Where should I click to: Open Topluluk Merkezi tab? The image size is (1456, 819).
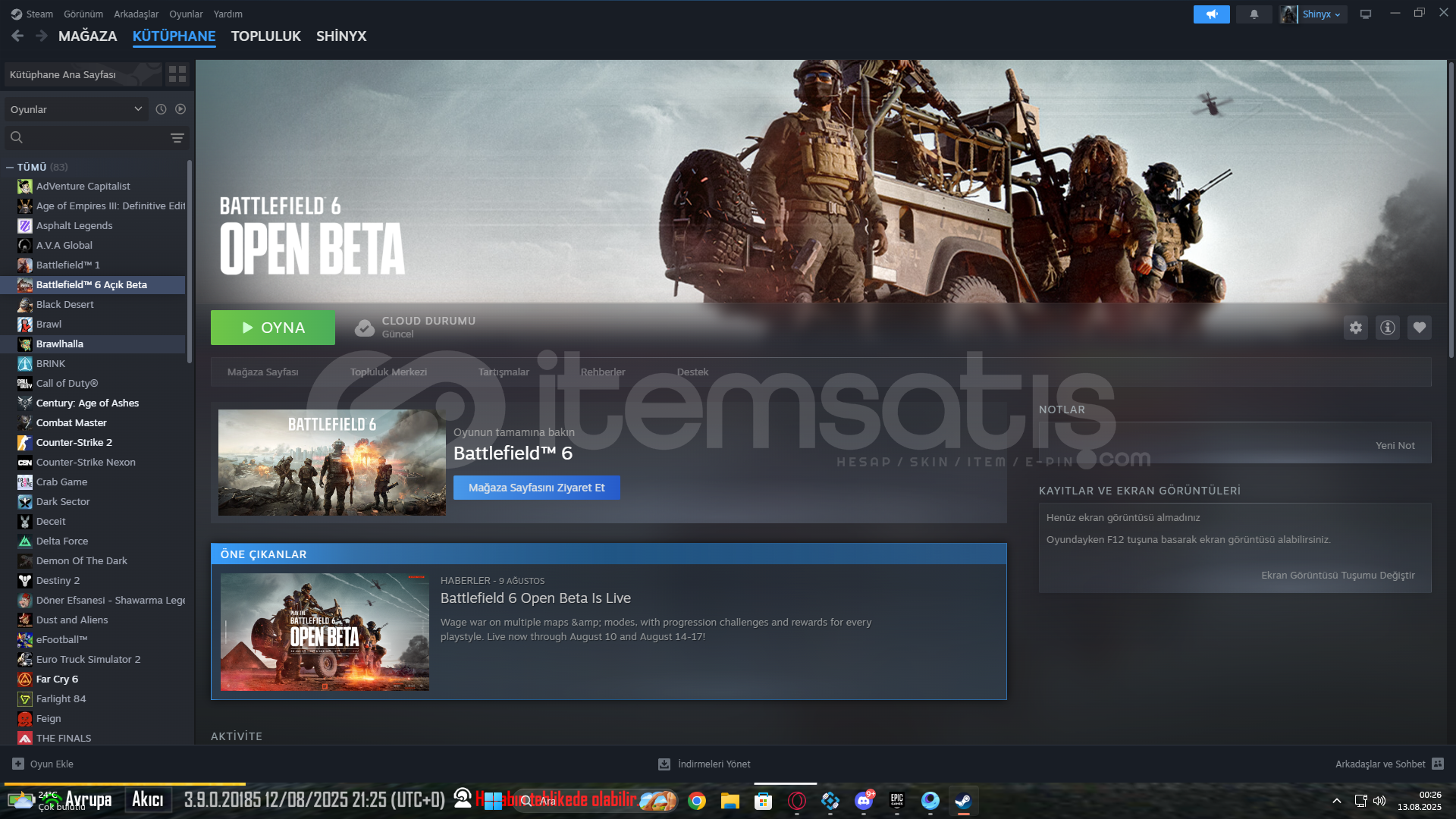tap(388, 372)
